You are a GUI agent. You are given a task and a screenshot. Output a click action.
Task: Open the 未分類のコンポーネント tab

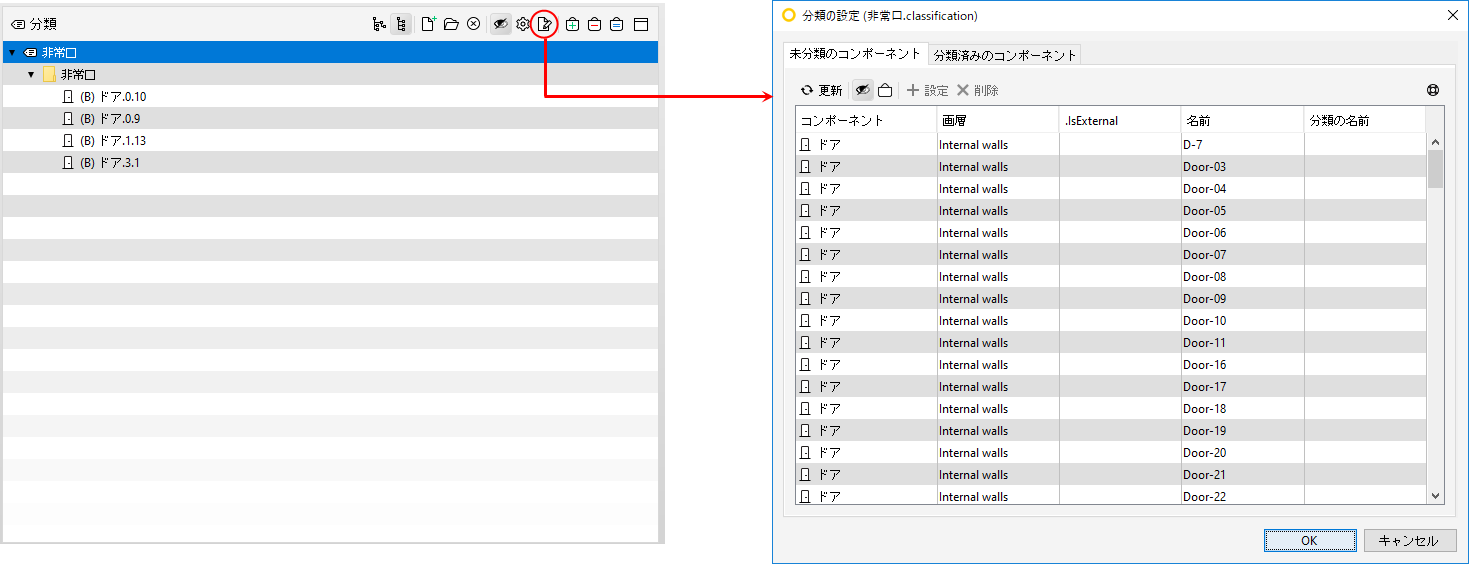click(x=854, y=54)
